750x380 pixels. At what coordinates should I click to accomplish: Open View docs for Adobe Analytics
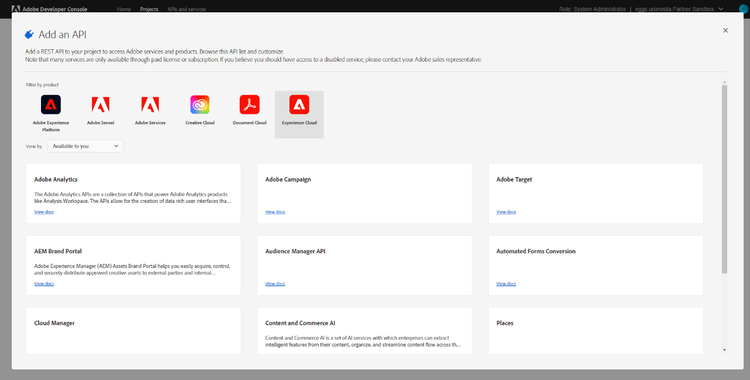[44, 212]
